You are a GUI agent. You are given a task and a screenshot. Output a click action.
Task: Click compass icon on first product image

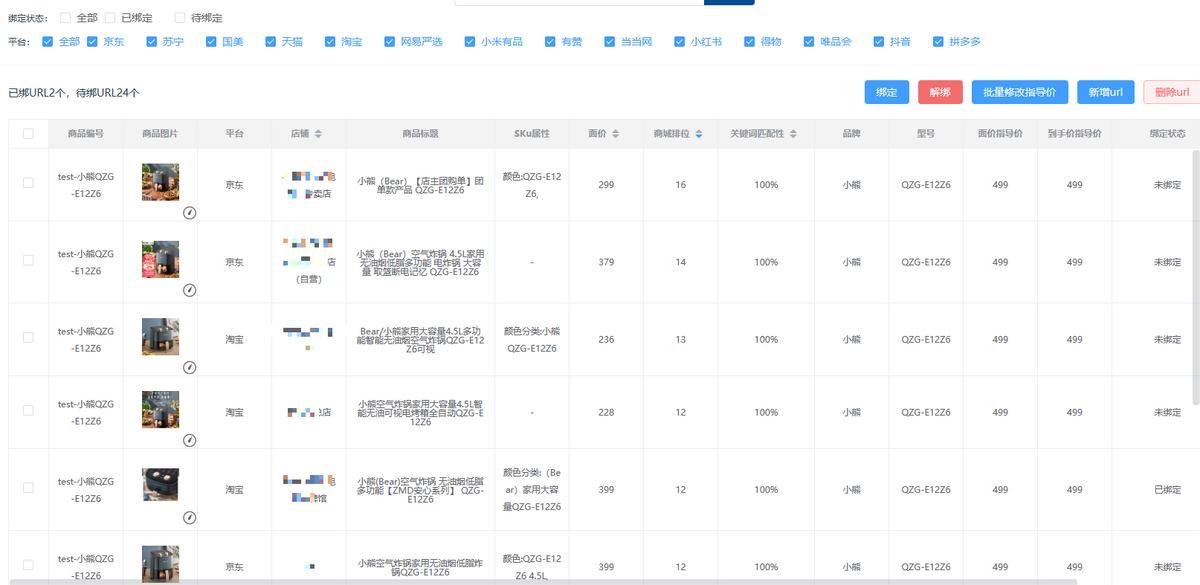point(189,213)
